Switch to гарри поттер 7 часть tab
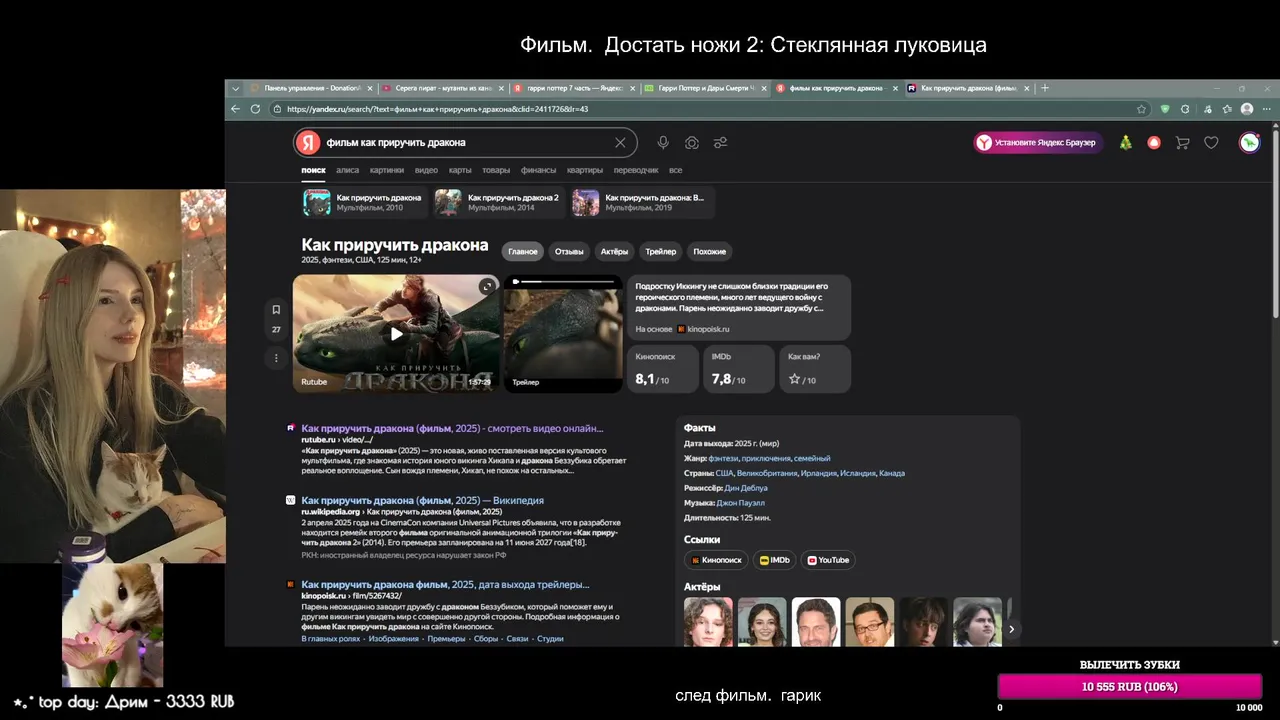The height and width of the screenshot is (720, 1280). pos(574,88)
